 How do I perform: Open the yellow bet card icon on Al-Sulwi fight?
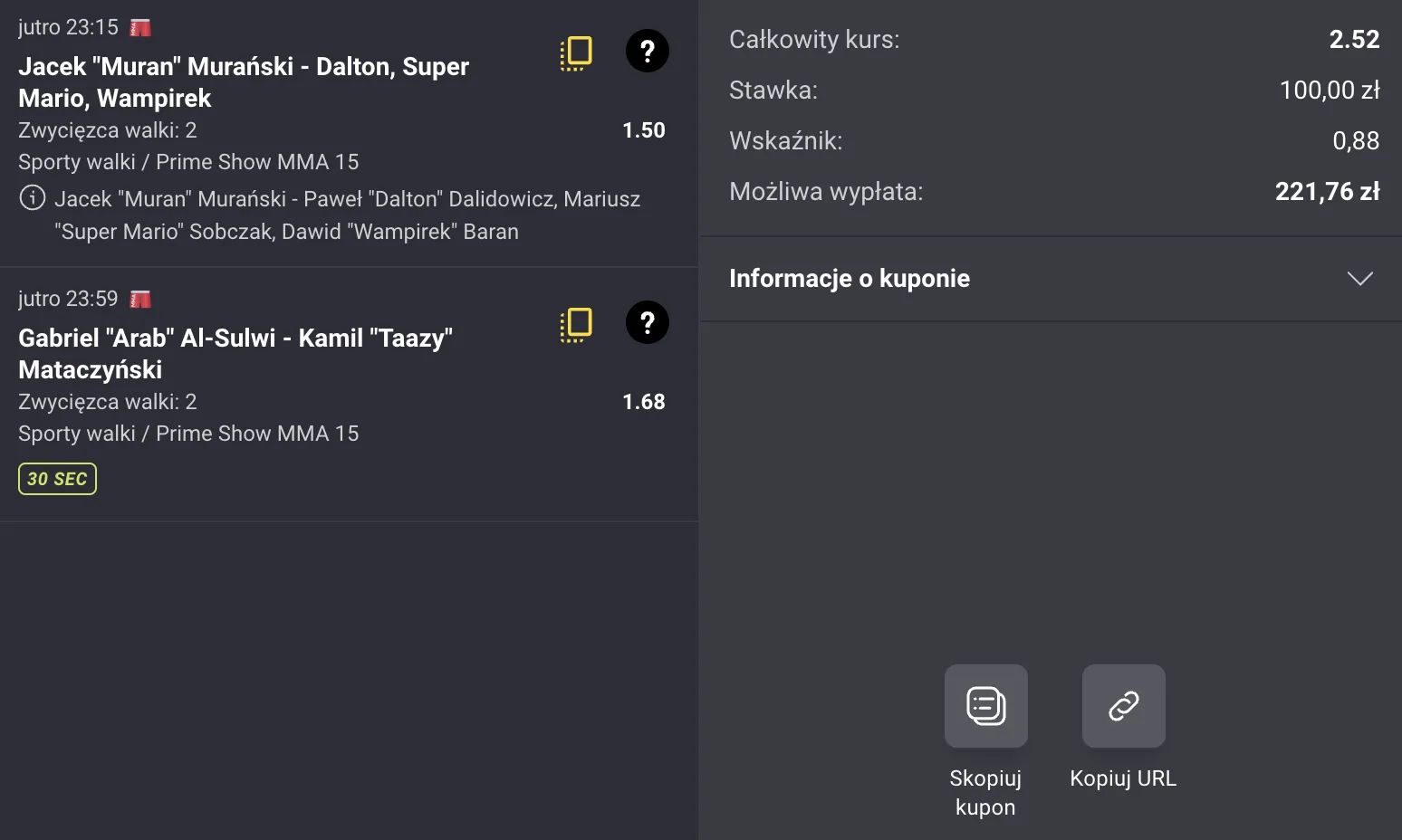click(576, 323)
